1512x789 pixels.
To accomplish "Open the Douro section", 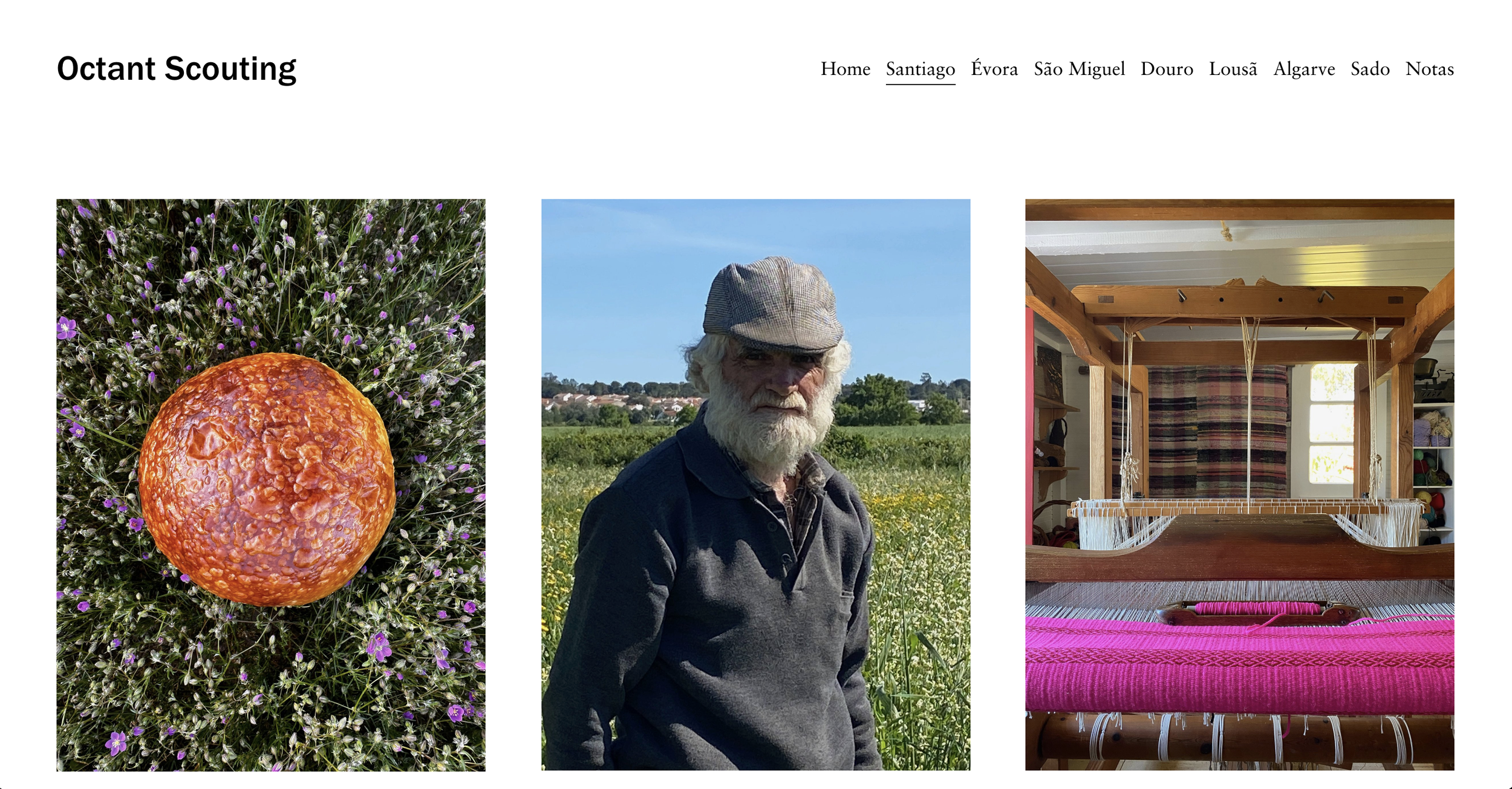I will (1167, 69).
